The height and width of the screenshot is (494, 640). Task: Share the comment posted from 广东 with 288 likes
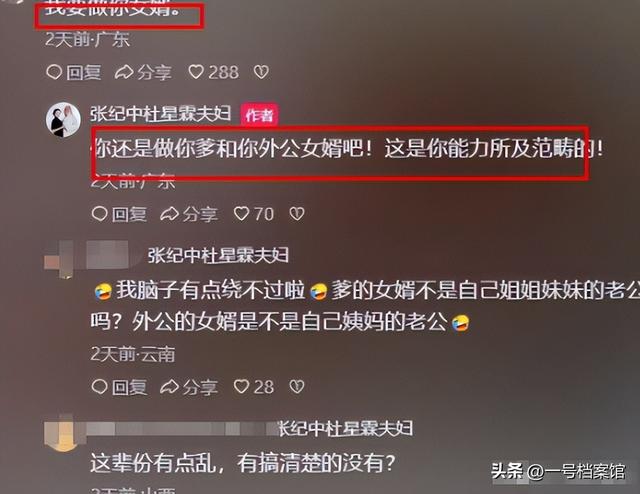tap(143, 73)
